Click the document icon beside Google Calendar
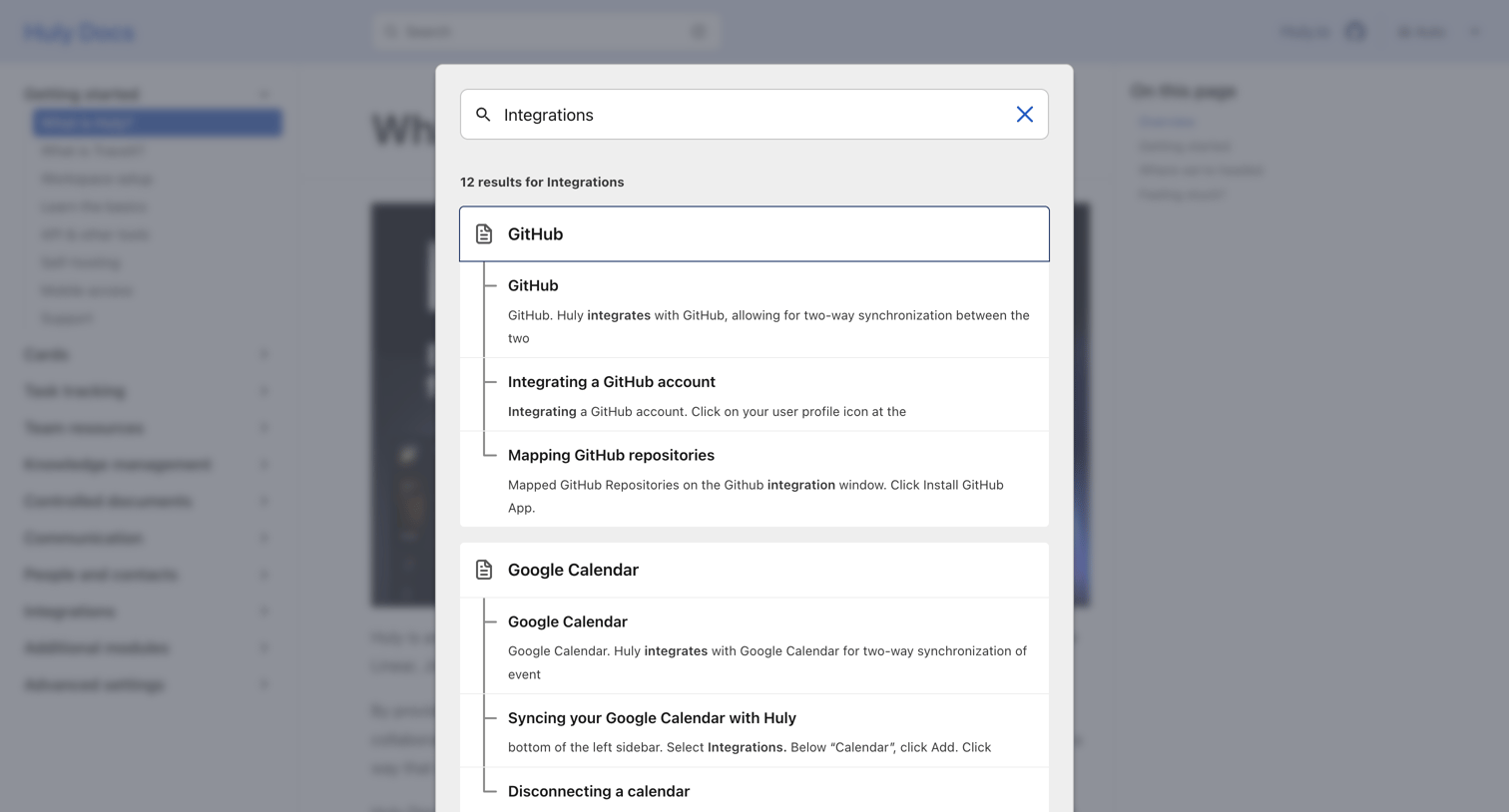The image size is (1509, 812). tap(484, 570)
